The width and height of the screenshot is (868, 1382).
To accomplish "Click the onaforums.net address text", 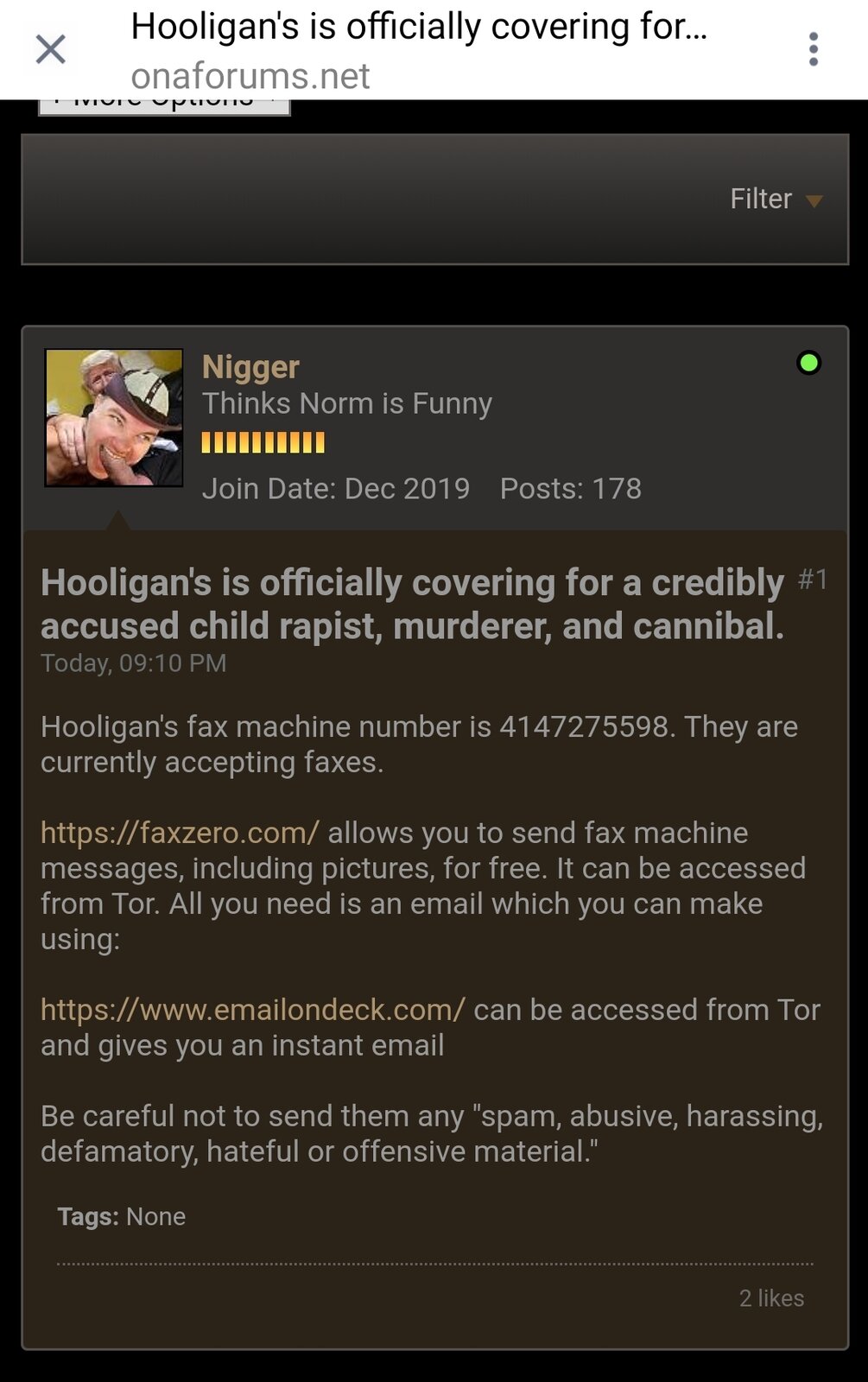I will point(250,76).
